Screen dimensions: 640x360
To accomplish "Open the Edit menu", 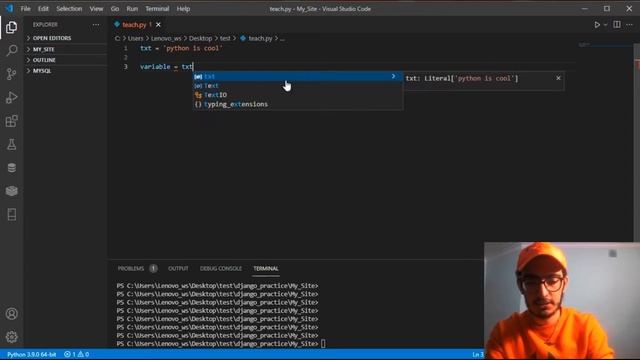I will point(43,9).
